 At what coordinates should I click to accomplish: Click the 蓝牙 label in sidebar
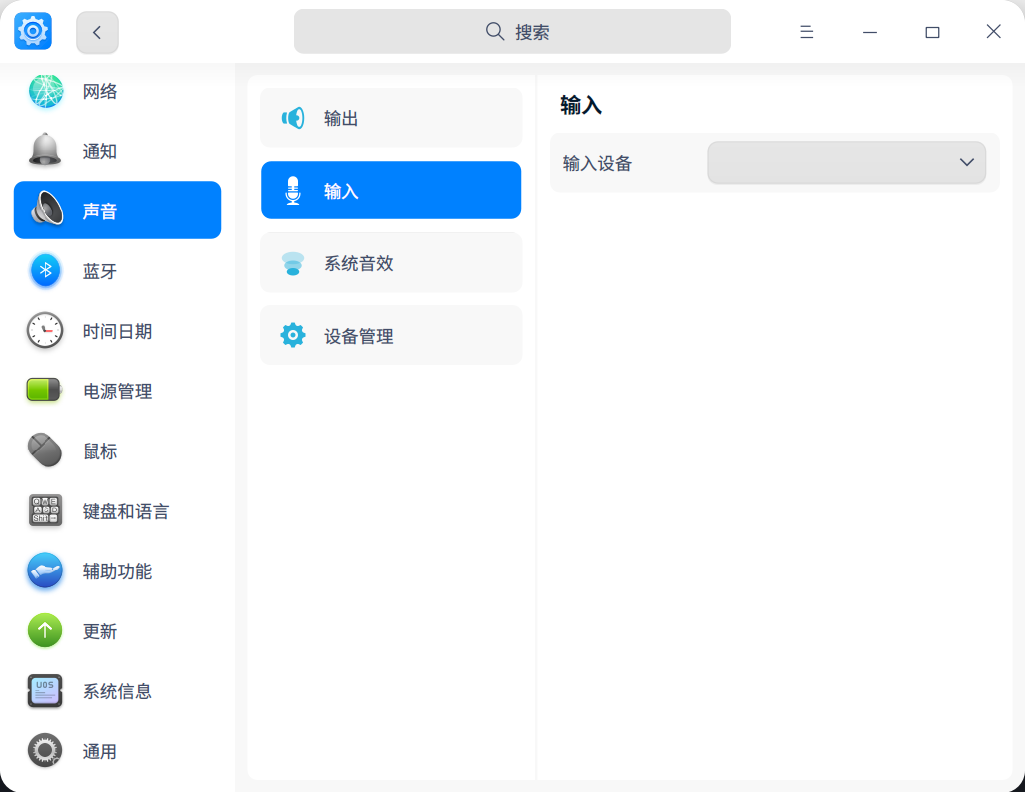click(x=100, y=271)
